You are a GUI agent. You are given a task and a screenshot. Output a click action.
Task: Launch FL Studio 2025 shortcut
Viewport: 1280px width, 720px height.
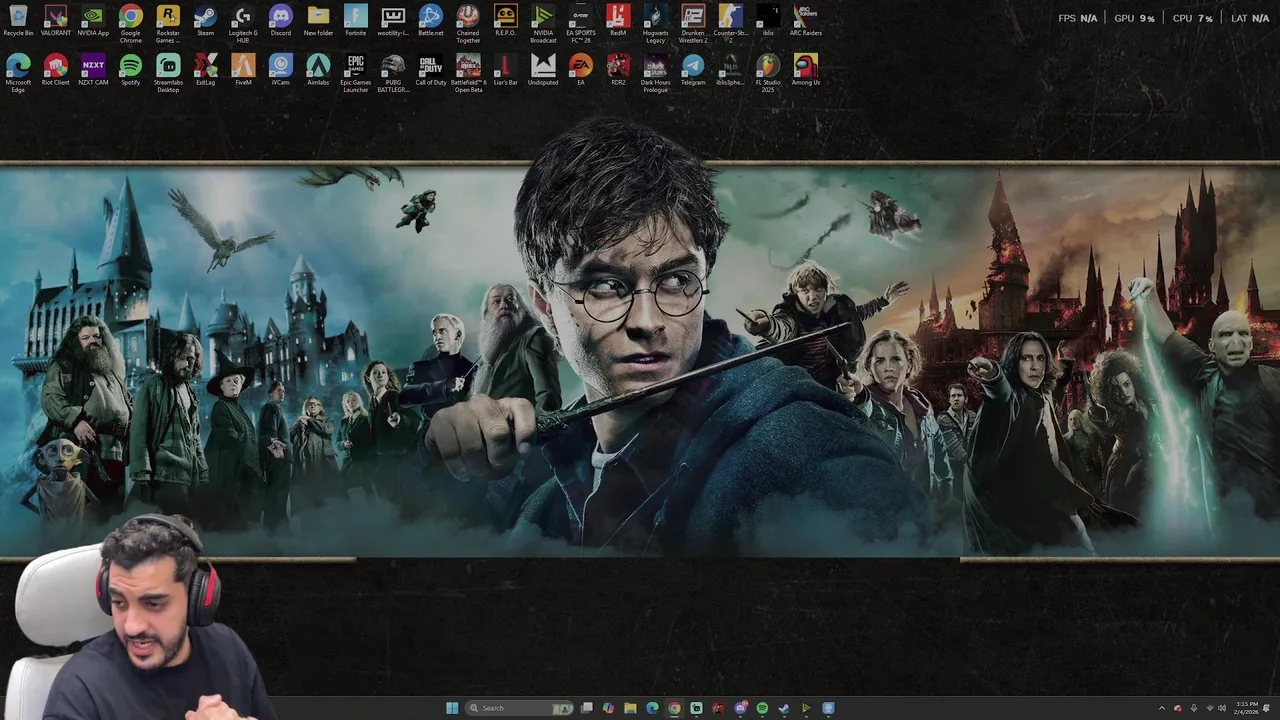point(768,73)
